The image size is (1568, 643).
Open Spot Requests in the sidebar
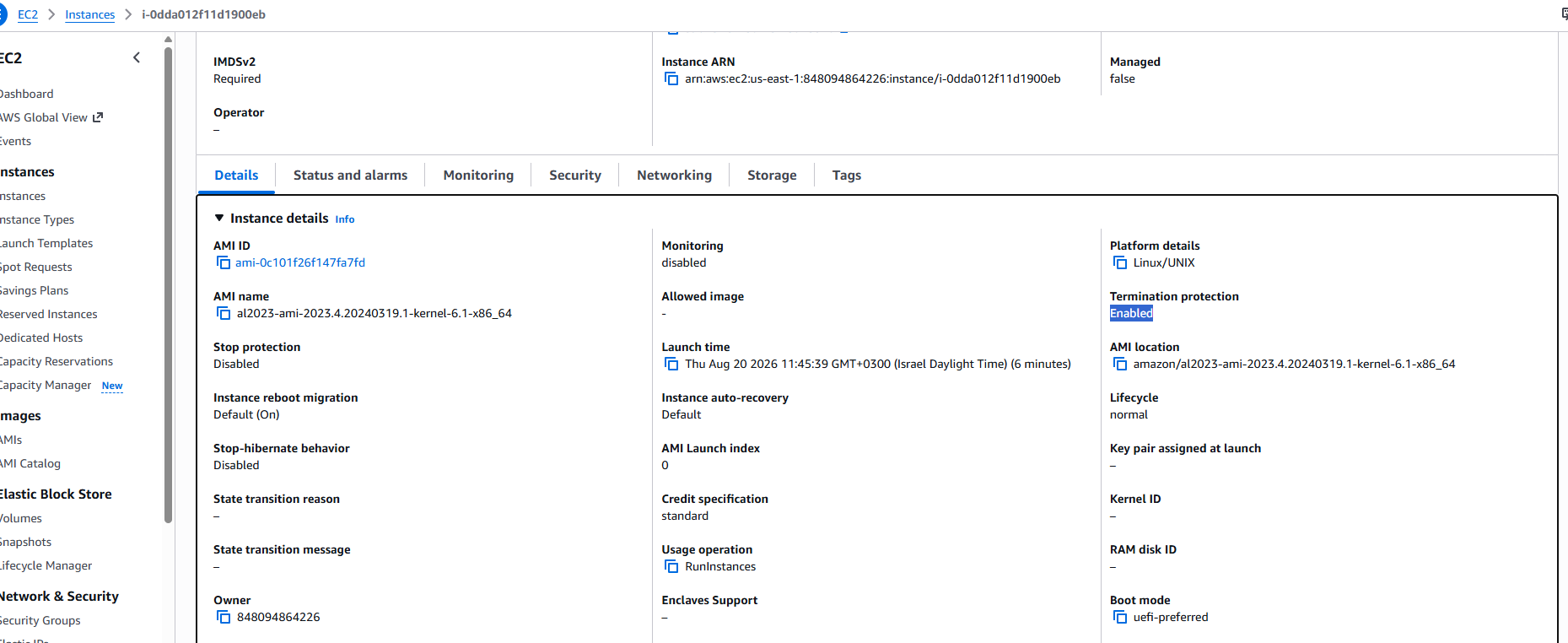tap(35, 267)
